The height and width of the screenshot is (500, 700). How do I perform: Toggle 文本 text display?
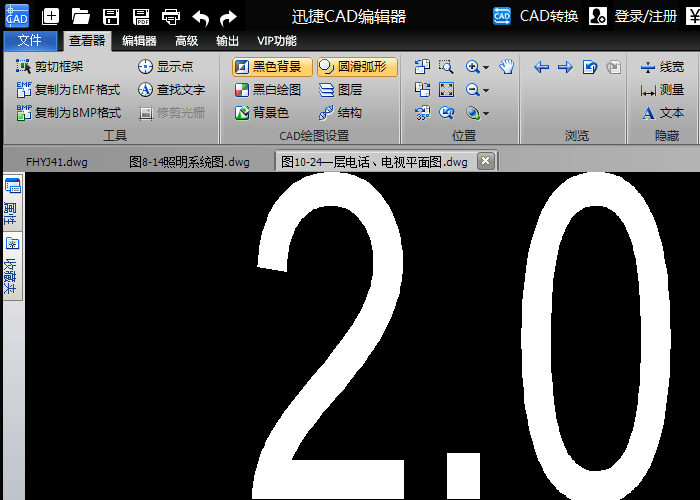click(x=662, y=113)
